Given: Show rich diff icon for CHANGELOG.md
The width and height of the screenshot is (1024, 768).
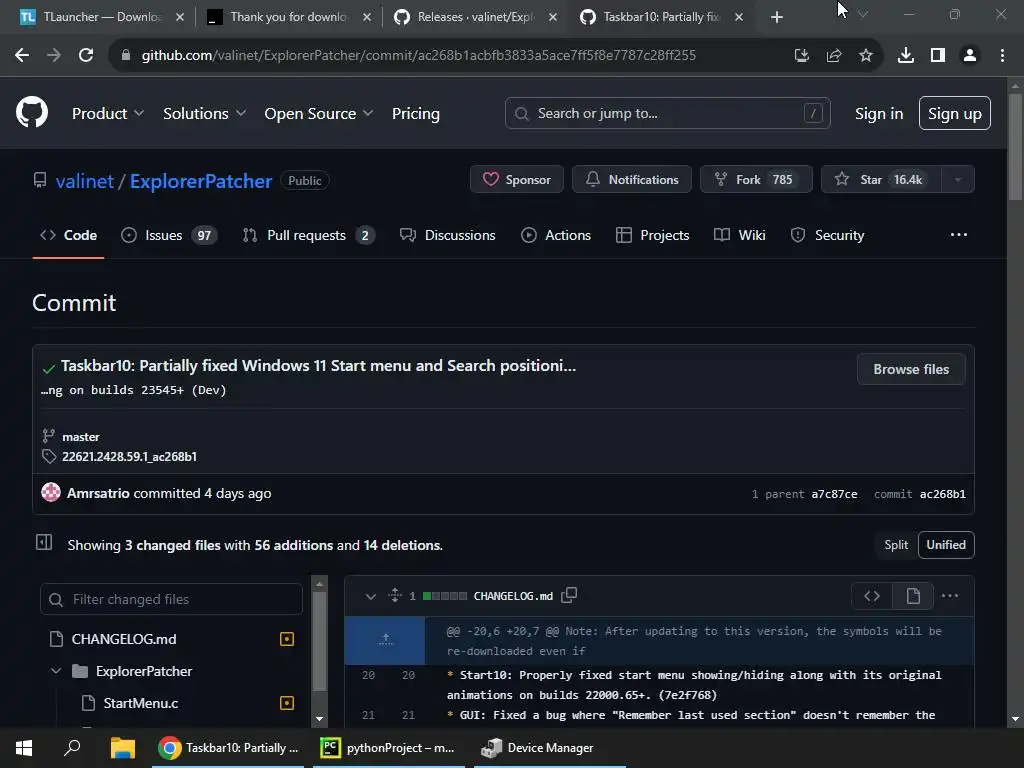Looking at the screenshot, I should (913, 596).
